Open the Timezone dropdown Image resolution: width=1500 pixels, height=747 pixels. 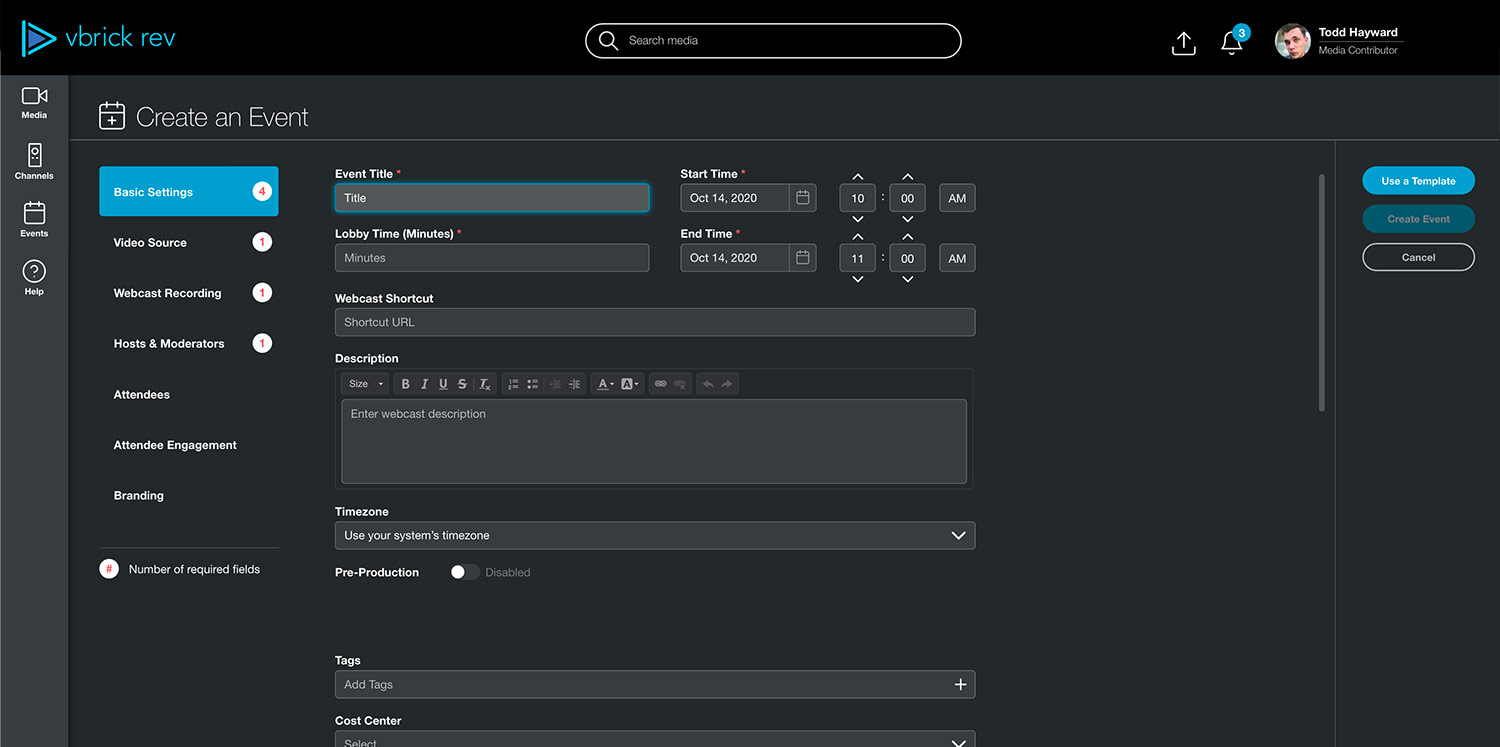coord(655,535)
